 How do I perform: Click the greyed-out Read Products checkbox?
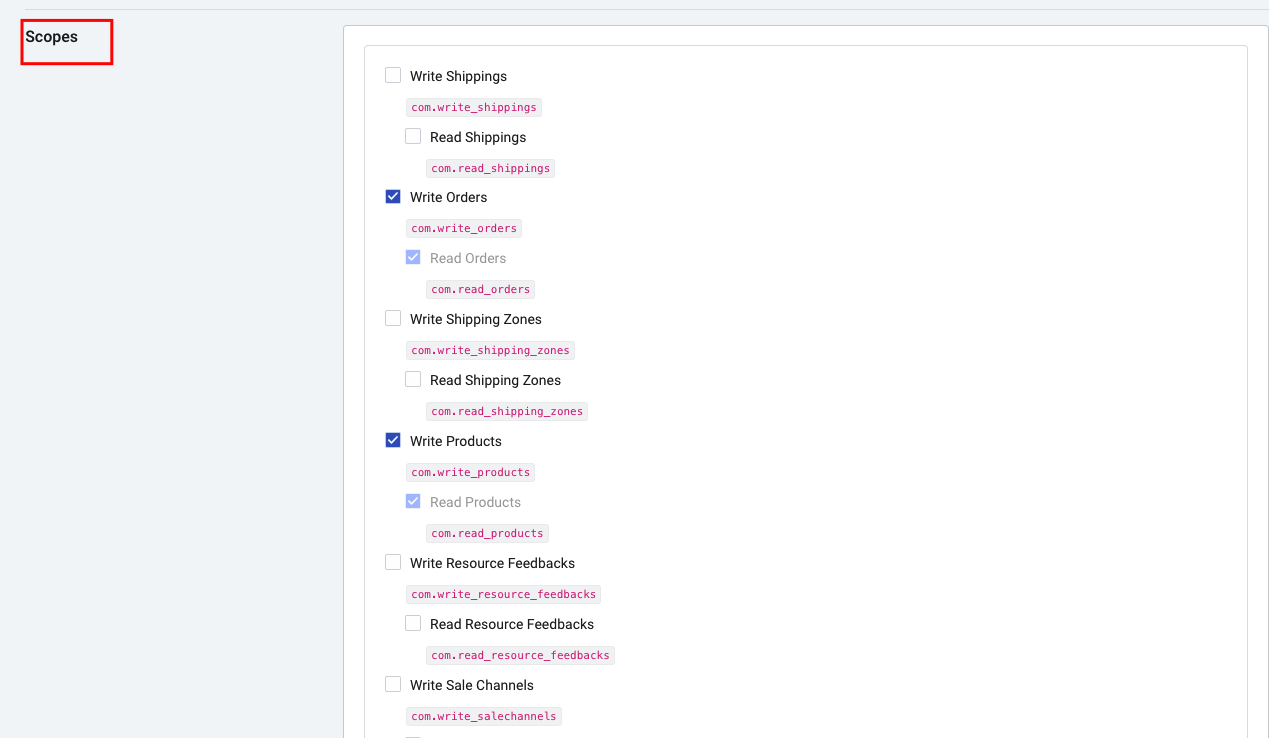(x=413, y=501)
